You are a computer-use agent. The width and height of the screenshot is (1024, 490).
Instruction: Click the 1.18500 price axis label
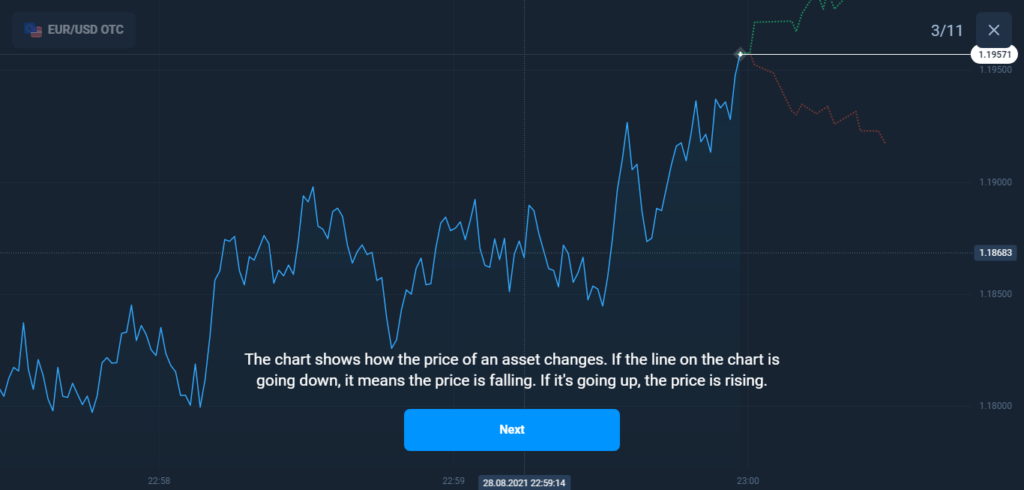(996, 294)
